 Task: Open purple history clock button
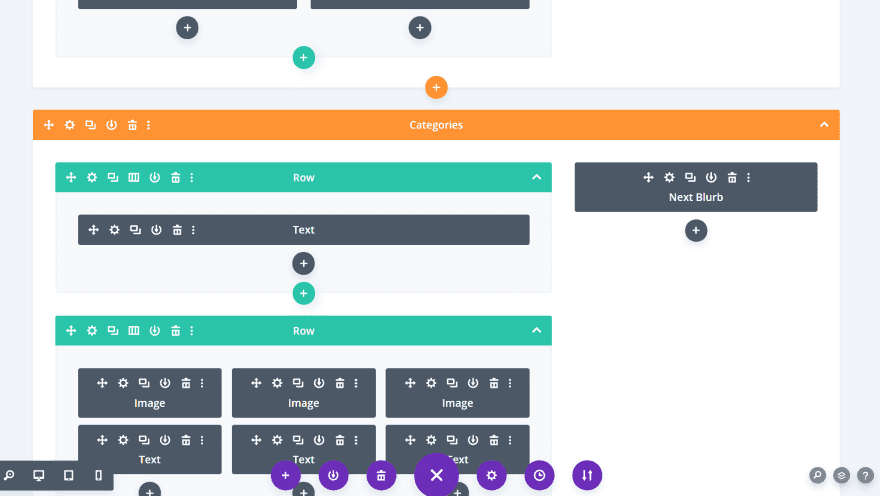click(539, 476)
